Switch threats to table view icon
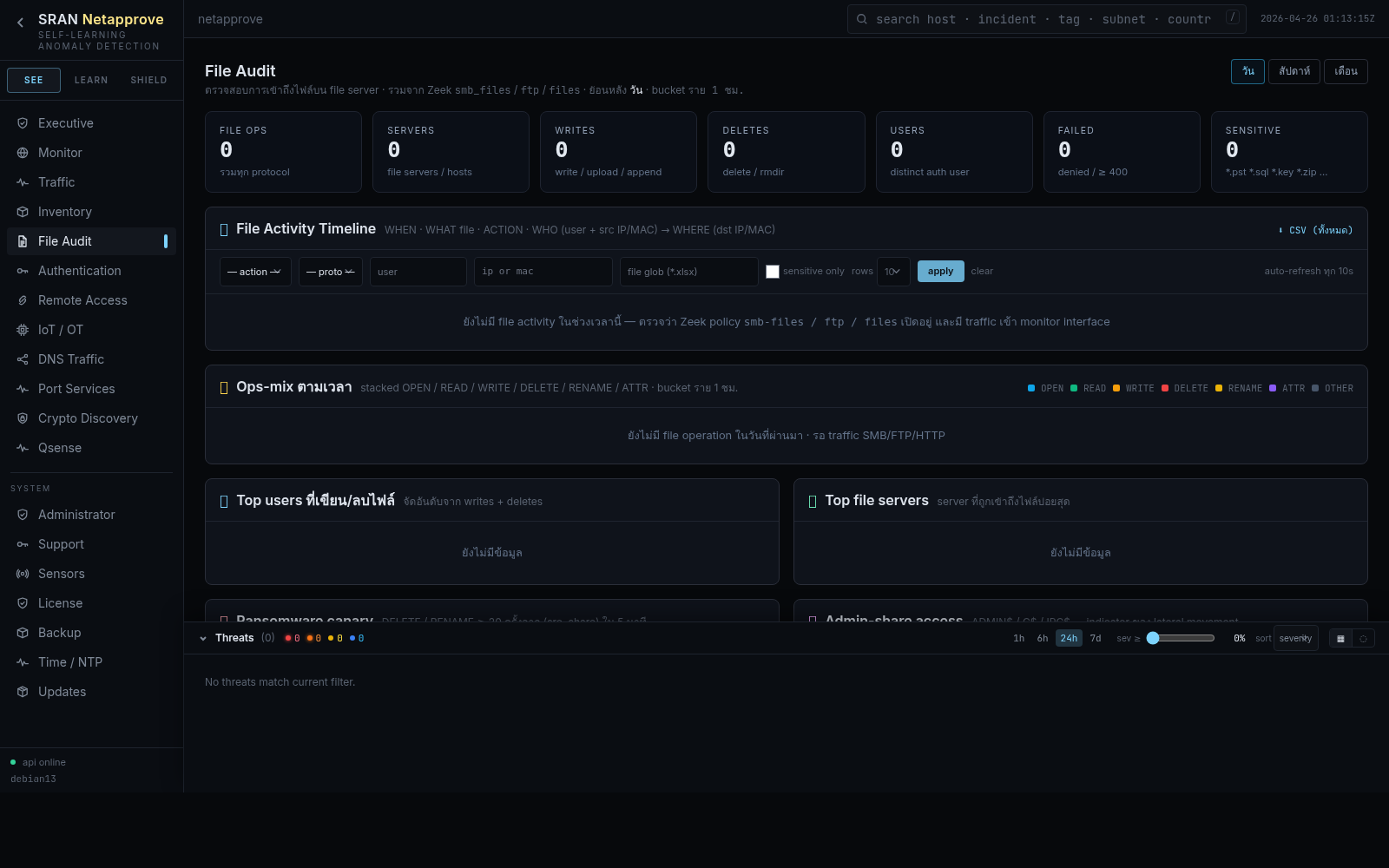 pos(1340,639)
